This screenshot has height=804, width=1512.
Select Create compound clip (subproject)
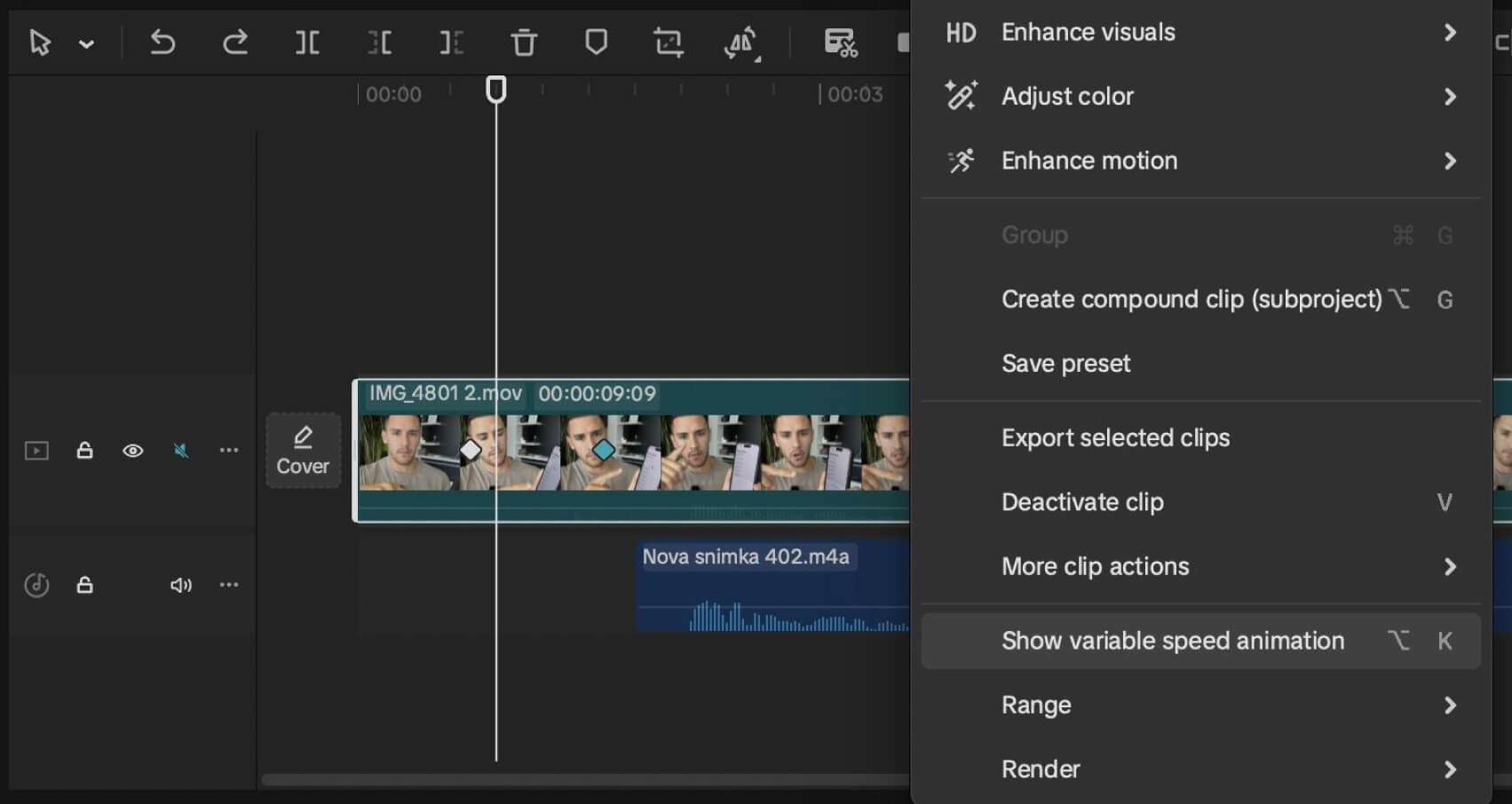coord(1191,300)
